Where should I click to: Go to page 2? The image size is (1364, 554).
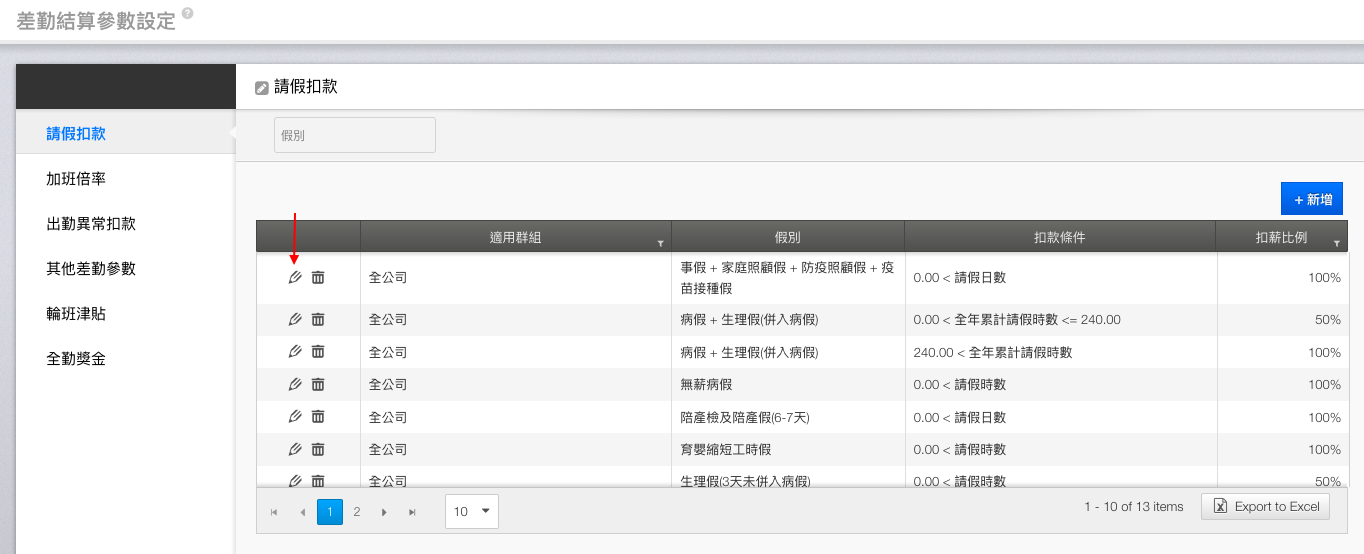point(357,512)
